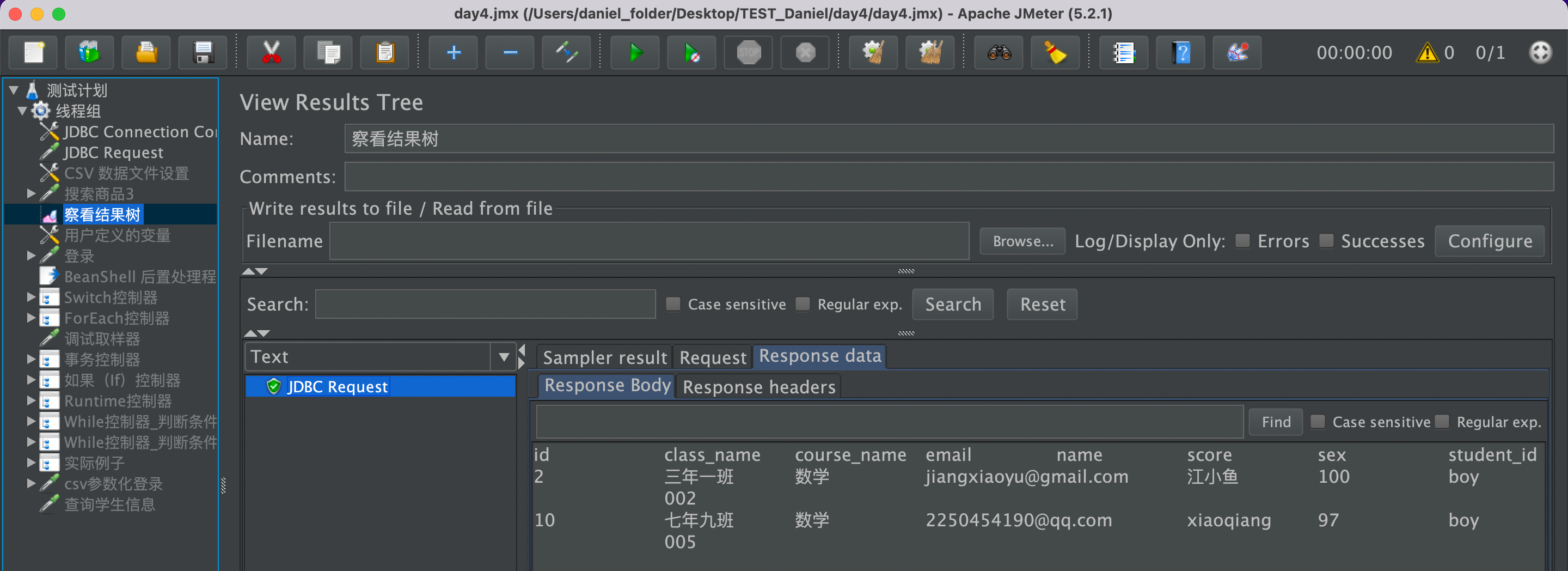
Task: Click the Copy toolbar icon
Action: click(x=328, y=52)
